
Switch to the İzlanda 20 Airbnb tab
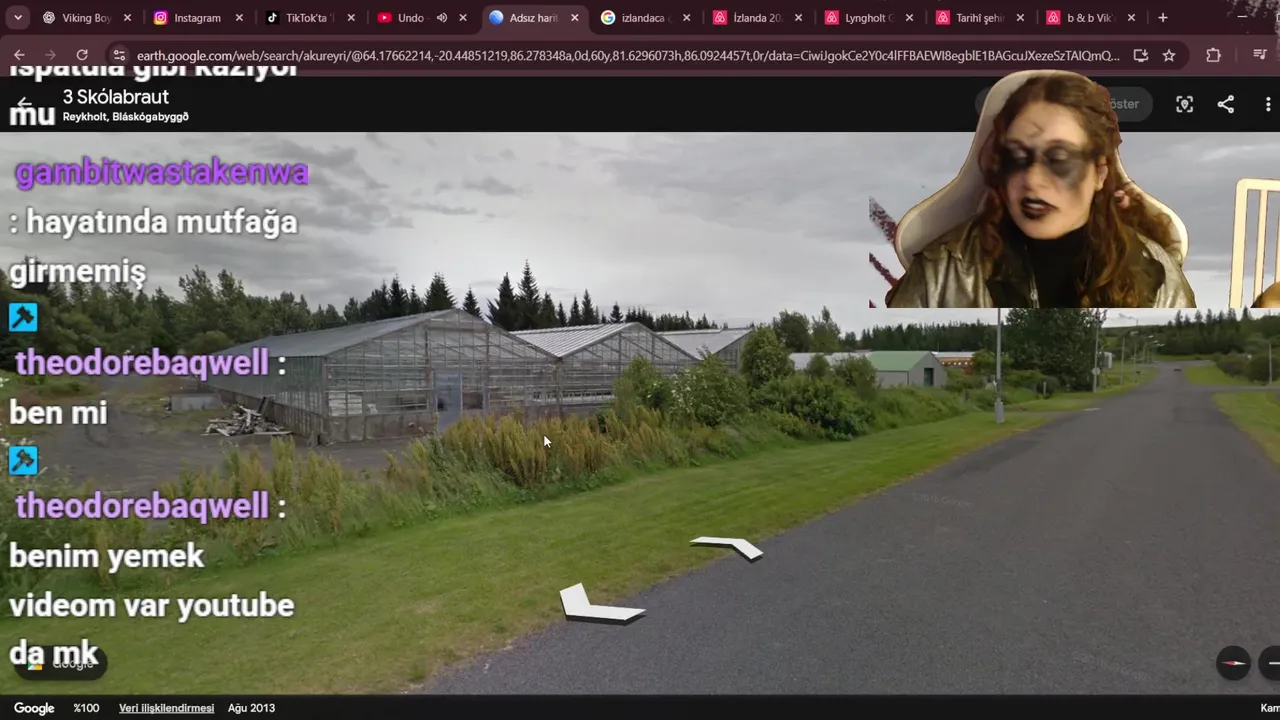coord(757,18)
